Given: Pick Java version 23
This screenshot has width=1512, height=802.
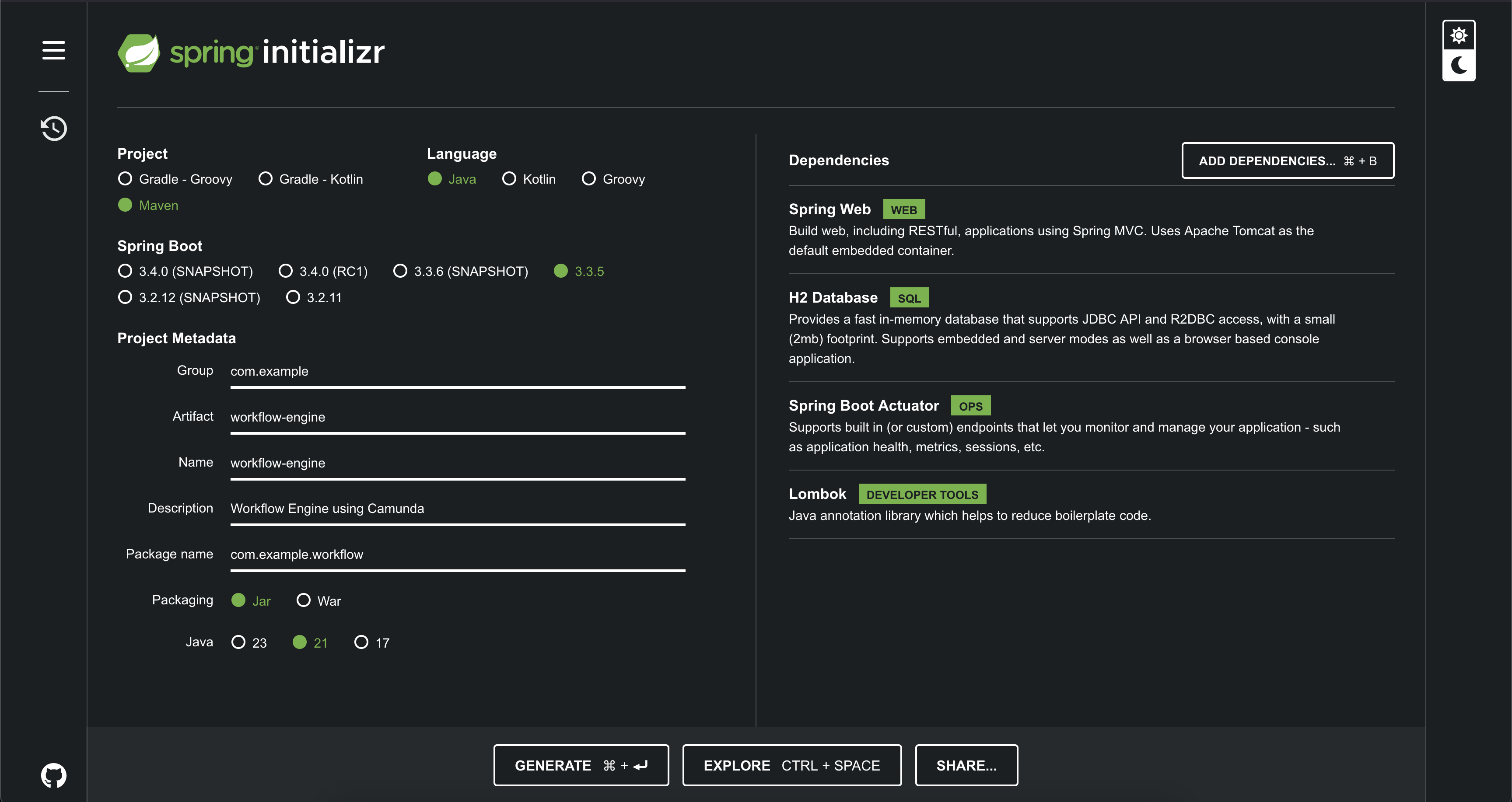Looking at the screenshot, I should (x=249, y=643).
